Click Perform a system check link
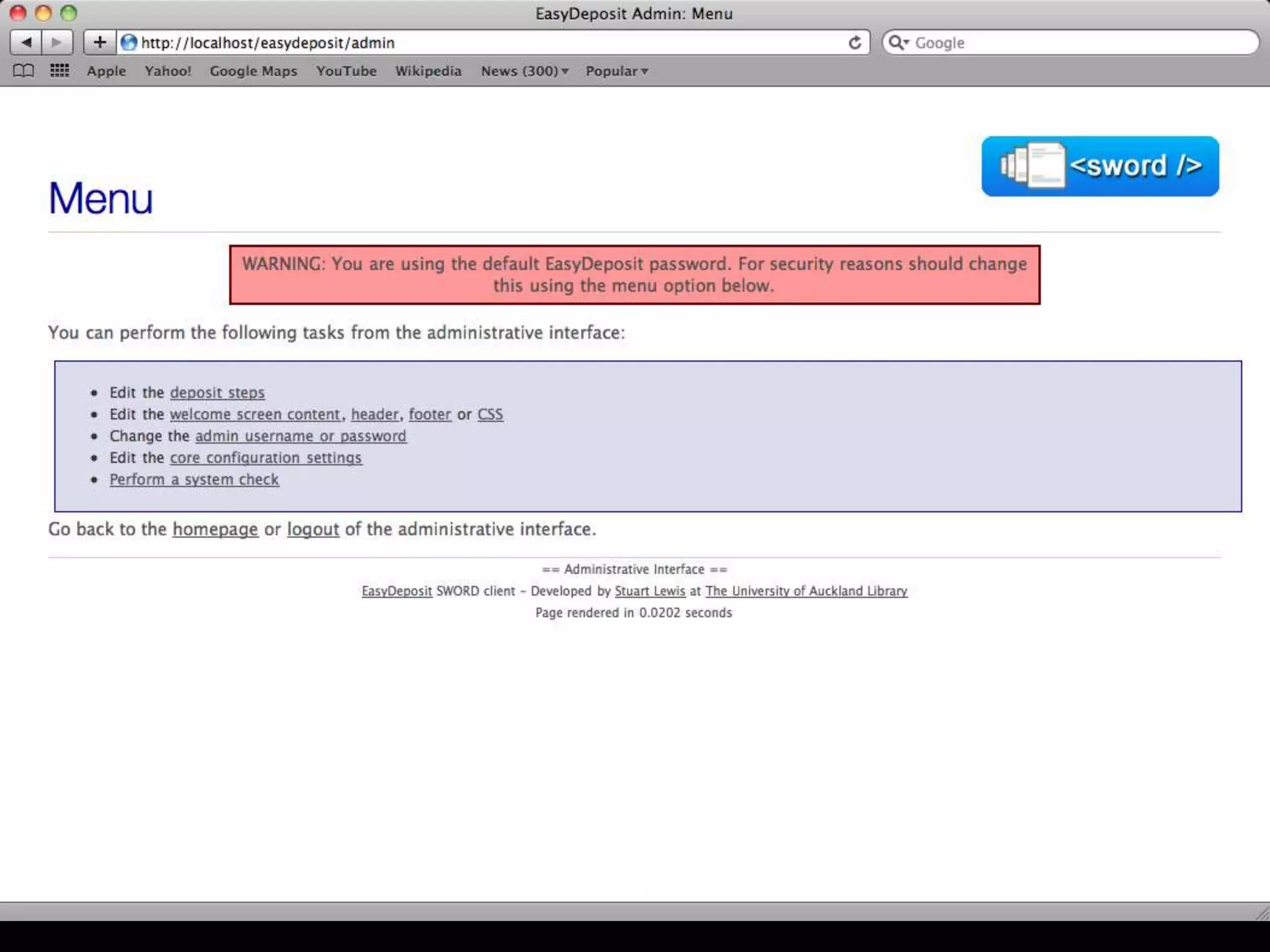This screenshot has height=952, width=1270. tap(194, 480)
